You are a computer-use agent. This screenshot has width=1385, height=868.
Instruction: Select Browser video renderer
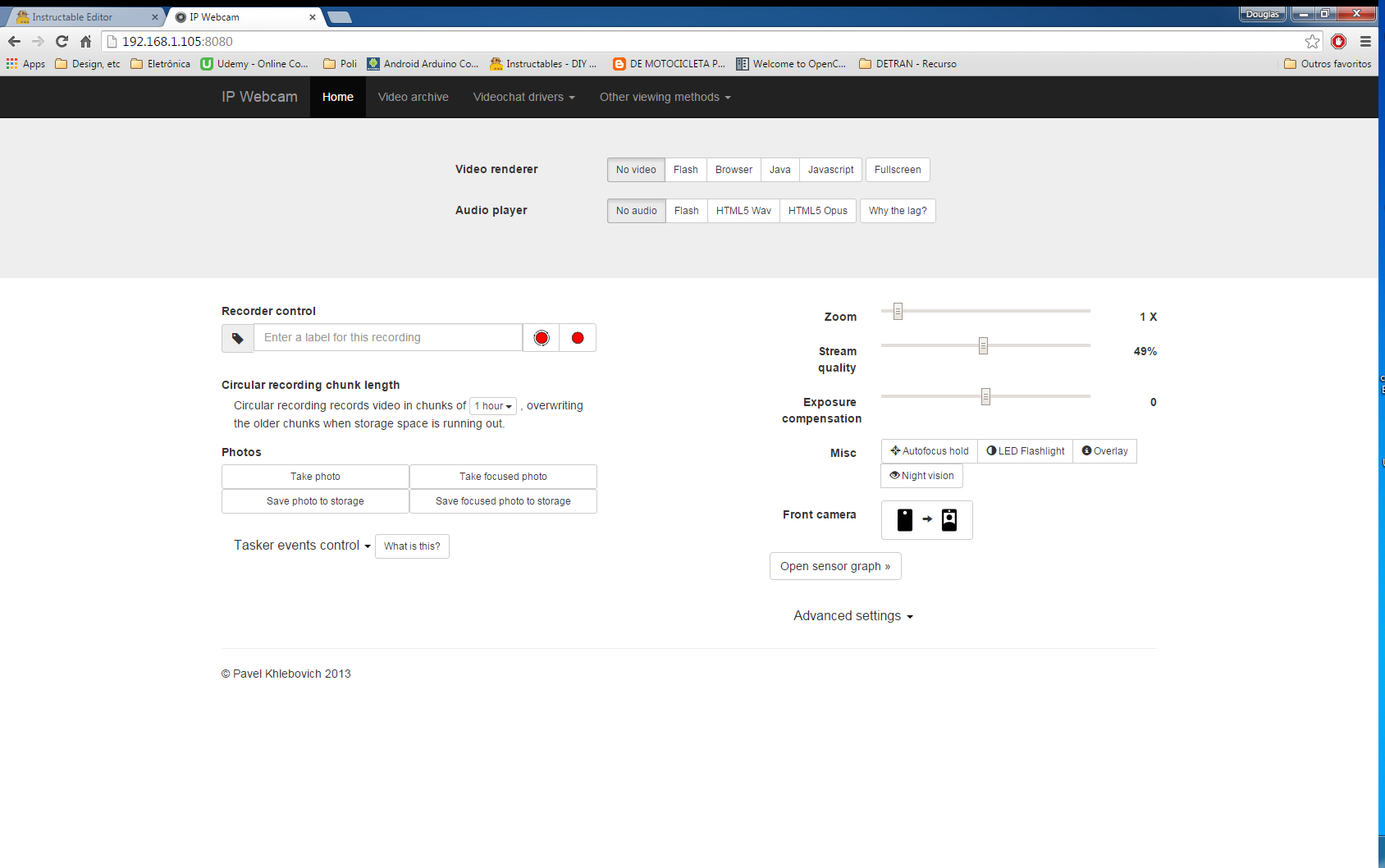(x=734, y=170)
